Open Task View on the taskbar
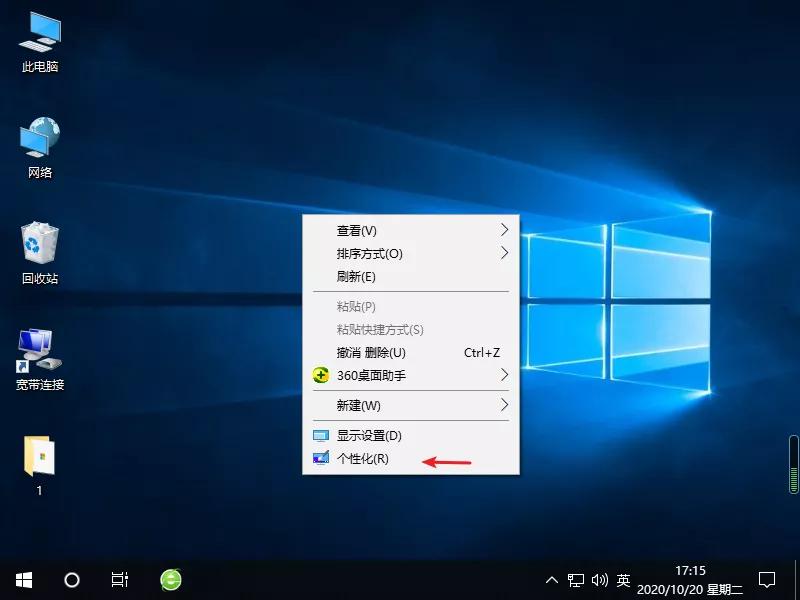The height and width of the screenshot is (600, 800). point(120,580)
